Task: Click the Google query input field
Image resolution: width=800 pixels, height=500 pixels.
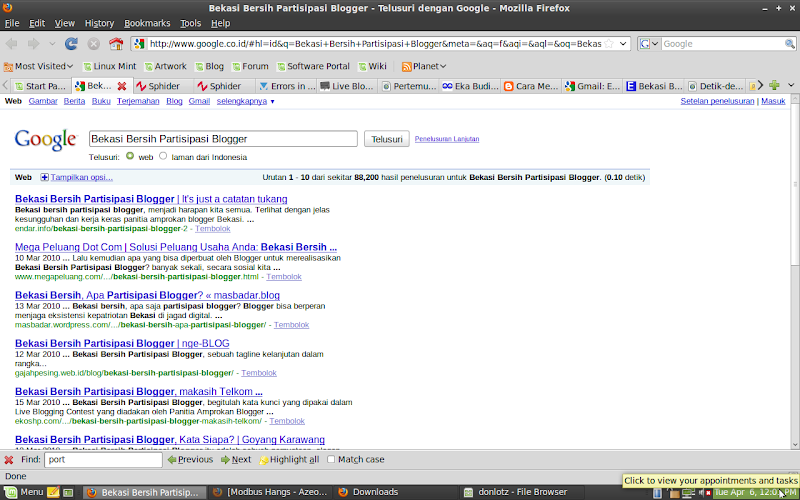Action: (223, 139)
